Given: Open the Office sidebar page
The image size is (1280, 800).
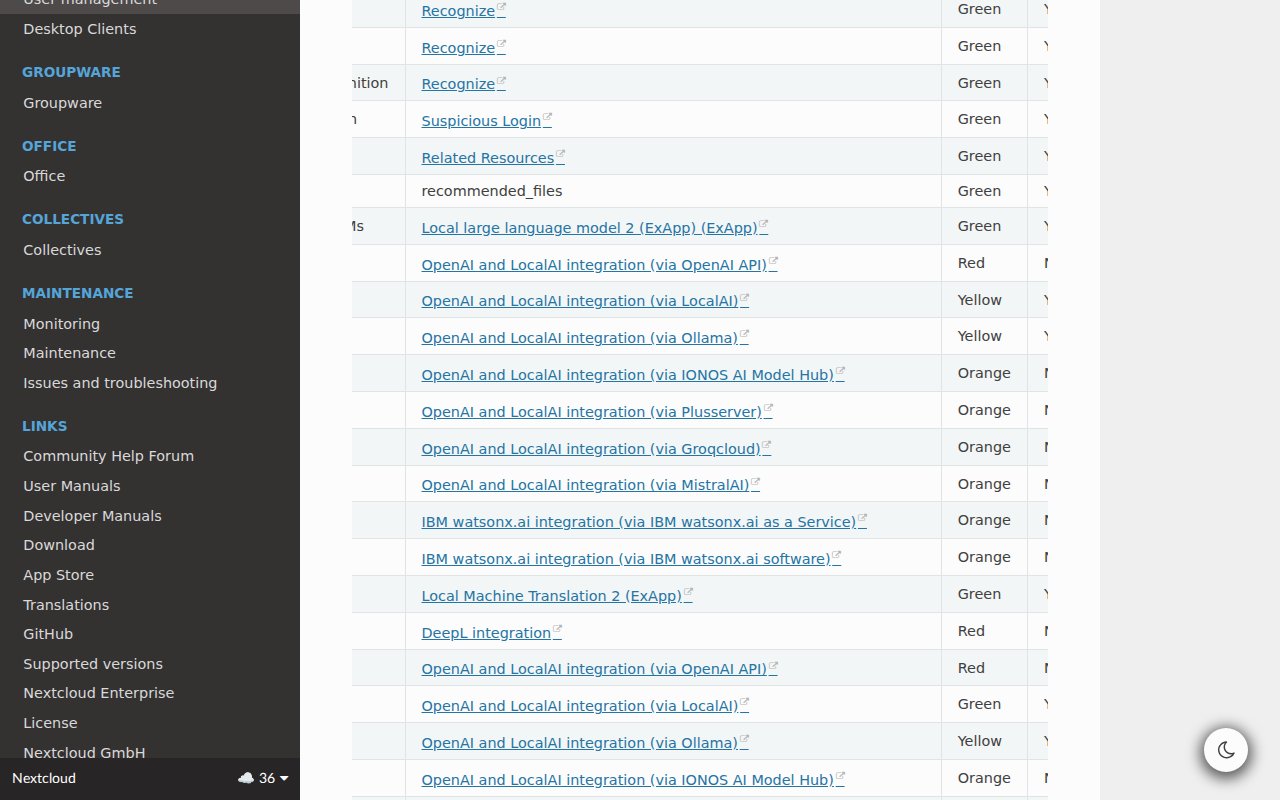Looking at the screenshot, I should pyautogui.click(x=44, y=176).
